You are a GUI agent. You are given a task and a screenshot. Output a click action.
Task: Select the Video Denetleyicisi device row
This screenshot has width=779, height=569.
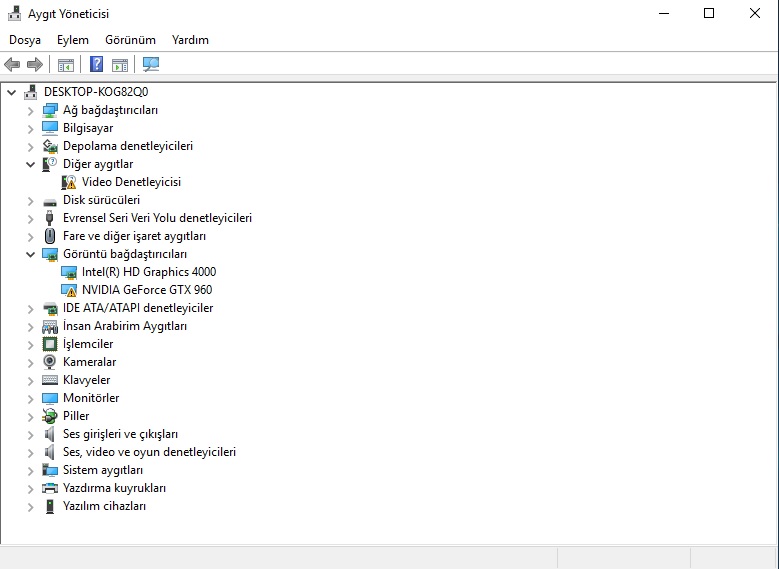131,182
